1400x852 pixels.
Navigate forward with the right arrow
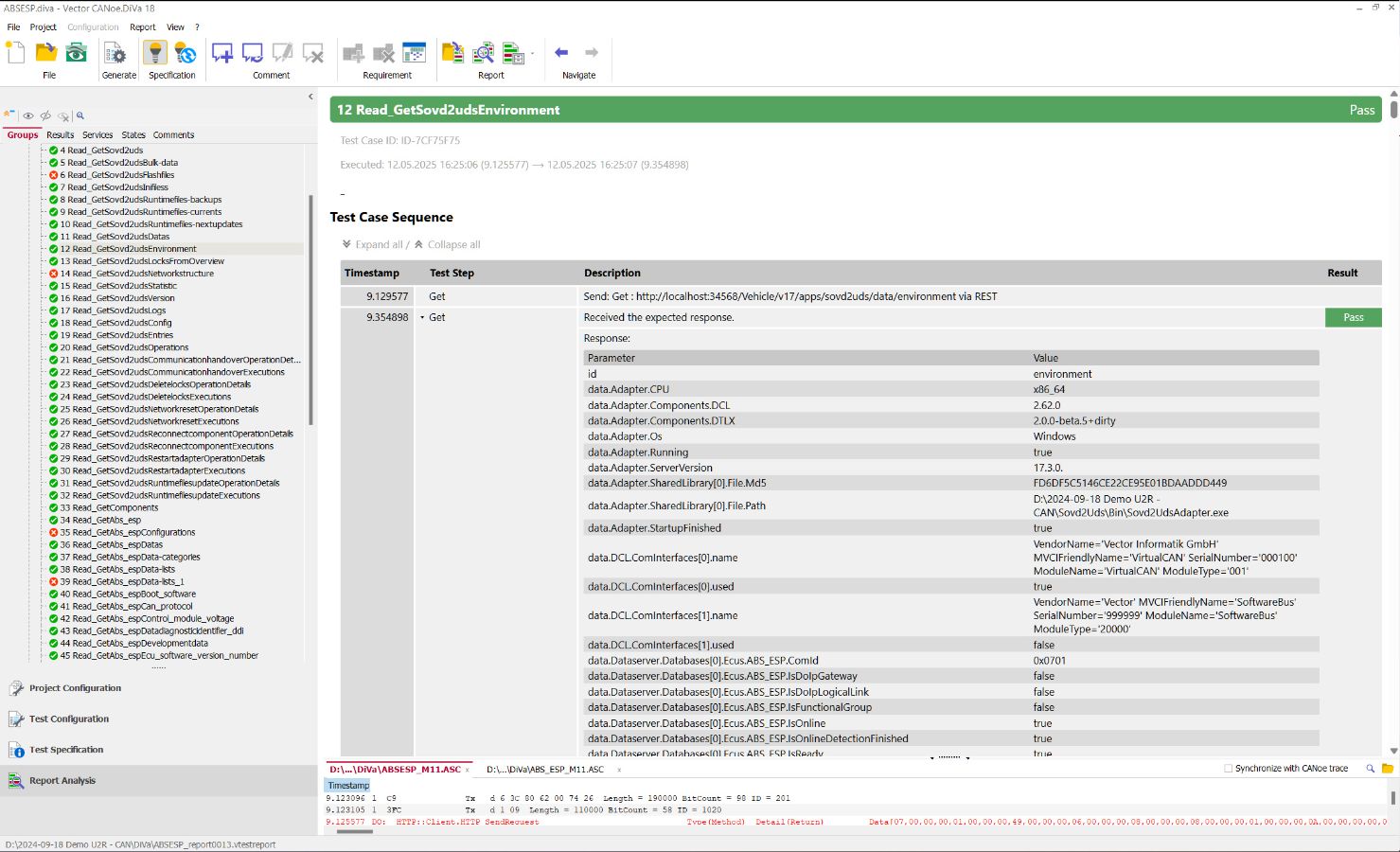(x=592, y=52)
